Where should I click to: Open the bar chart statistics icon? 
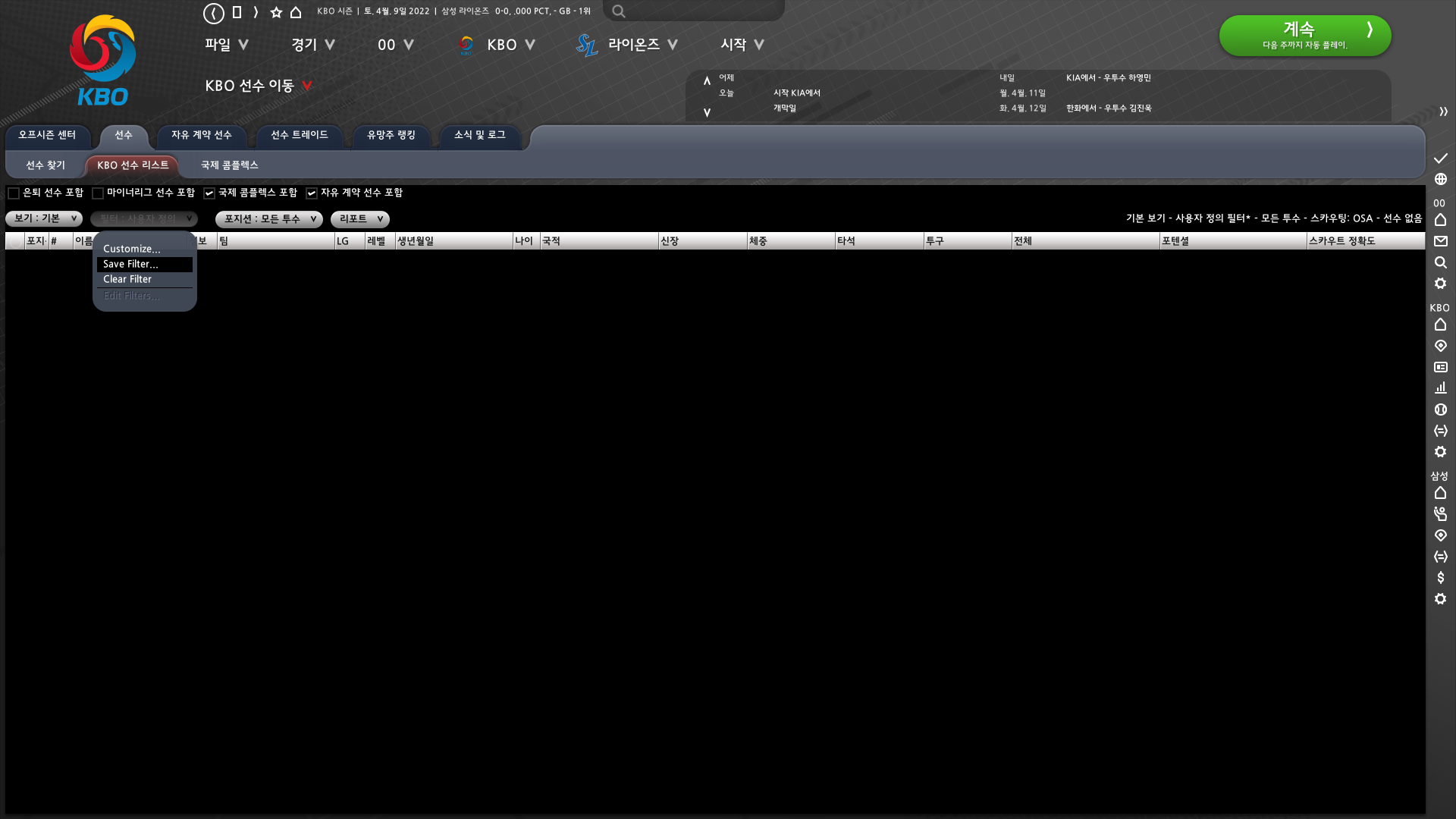[1440, 388]
